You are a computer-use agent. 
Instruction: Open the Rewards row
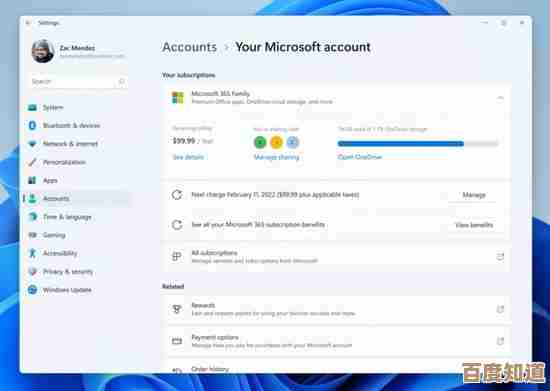(x=336, y=309)
